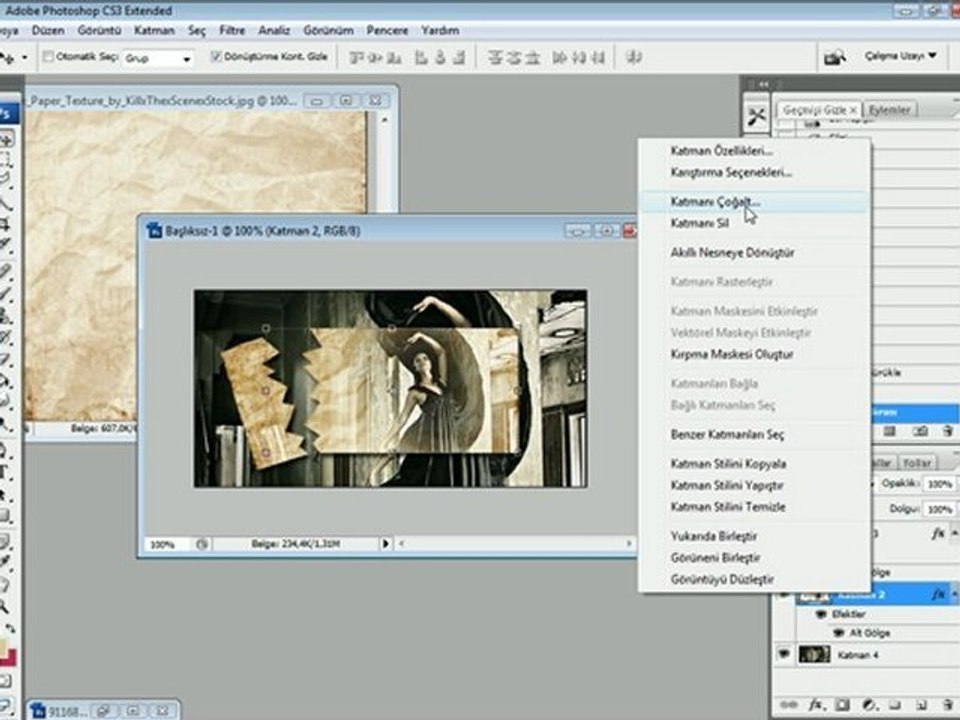Toggle visibility of Efektler

(822, 614)
